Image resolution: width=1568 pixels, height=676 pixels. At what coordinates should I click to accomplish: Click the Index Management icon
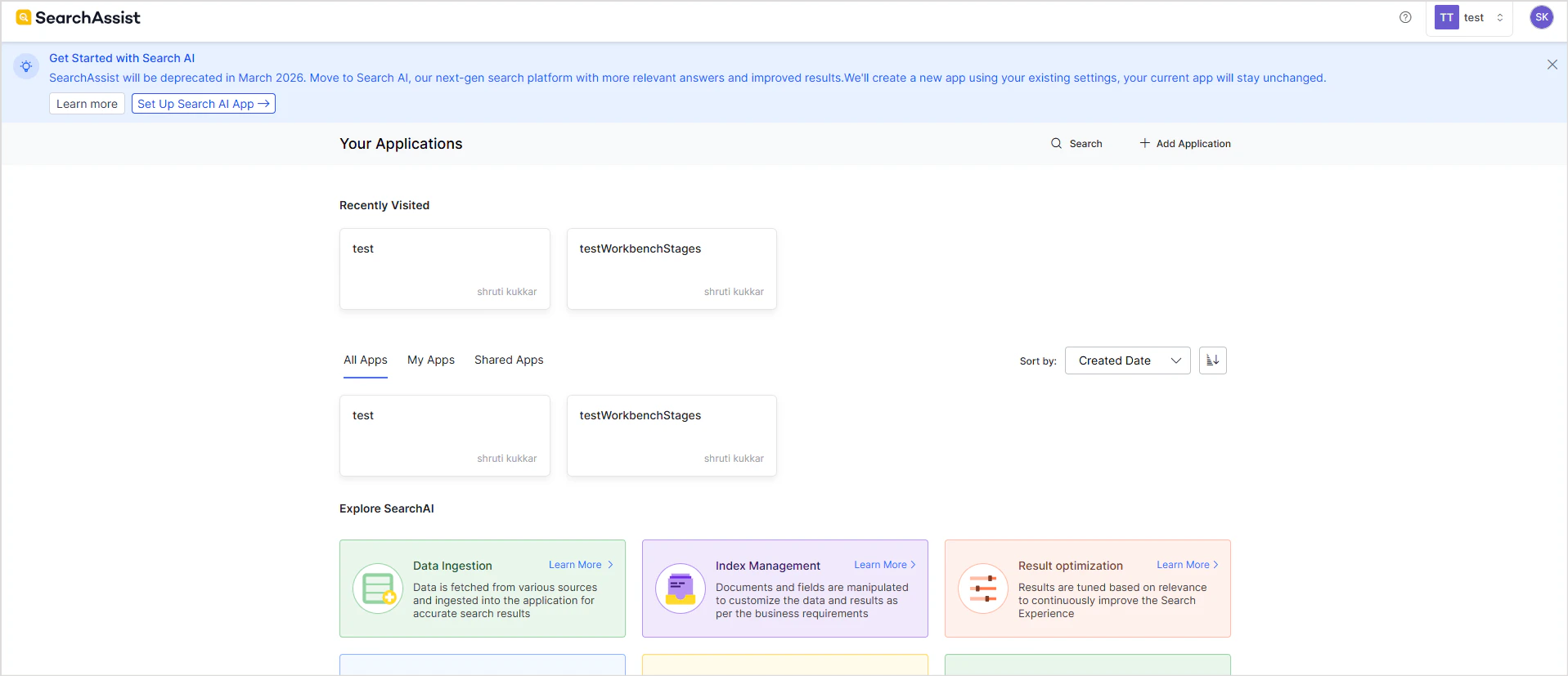[x=681, y=589]
